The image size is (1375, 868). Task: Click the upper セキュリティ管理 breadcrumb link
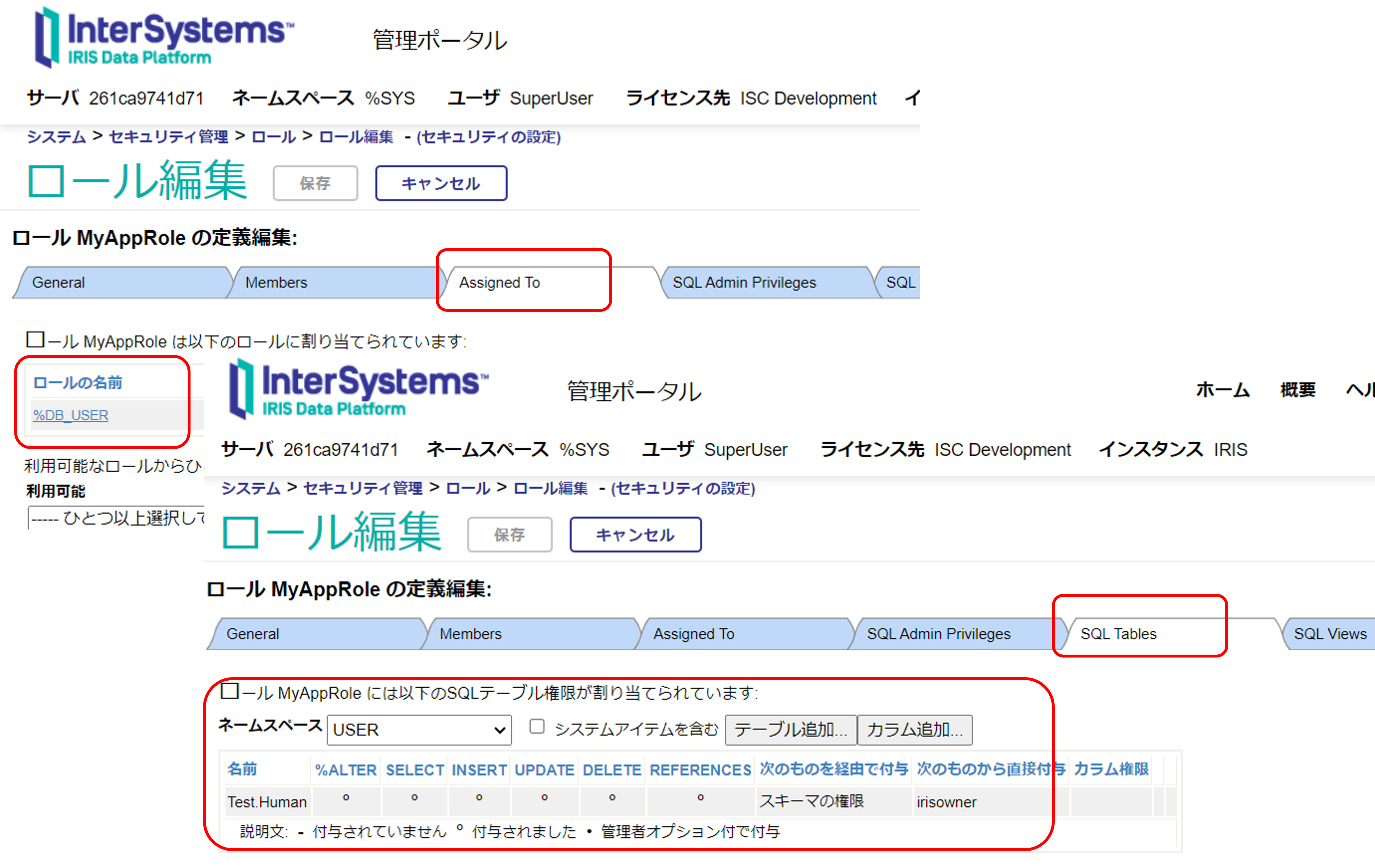pos(169,137)
